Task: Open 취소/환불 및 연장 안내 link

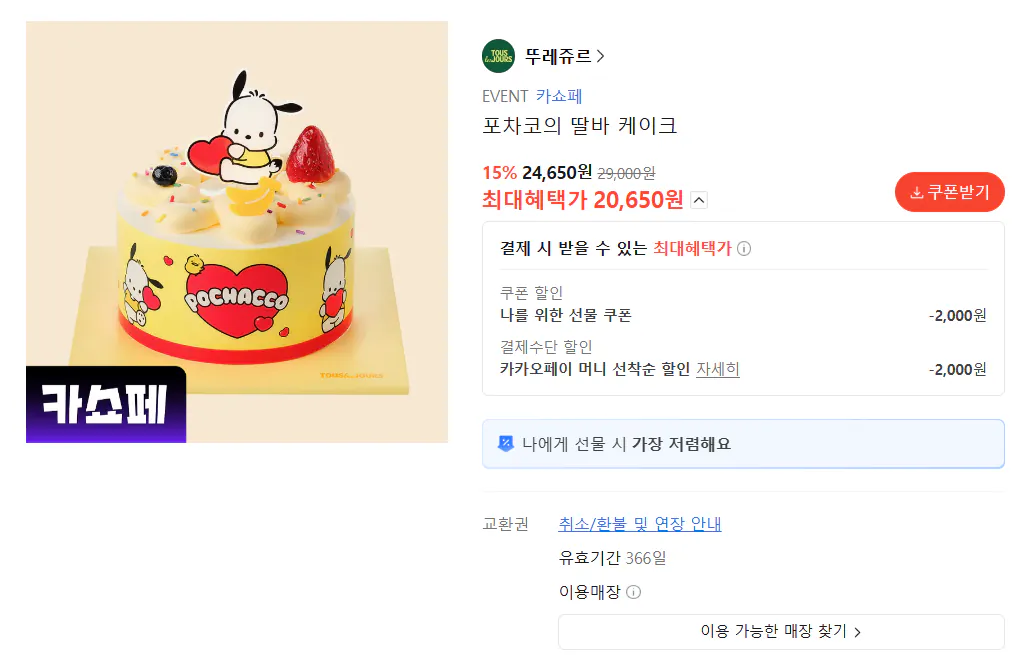Action: (x=641, y=523)
